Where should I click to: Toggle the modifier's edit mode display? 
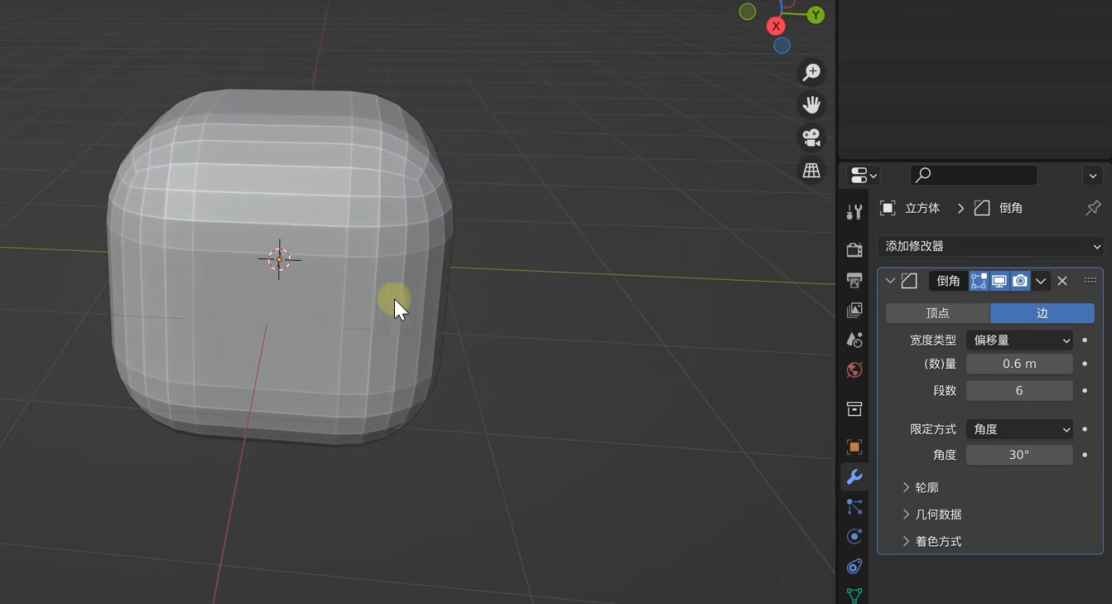click(x=979, y=281)
